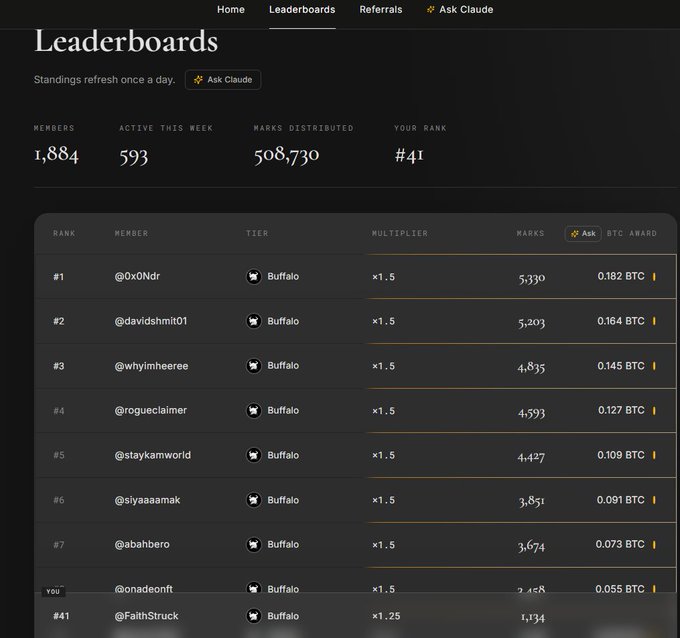The width and height of the screenshot is (680, 638).
Task: Open member @staykamworld
Action: [x=153, y=455]
